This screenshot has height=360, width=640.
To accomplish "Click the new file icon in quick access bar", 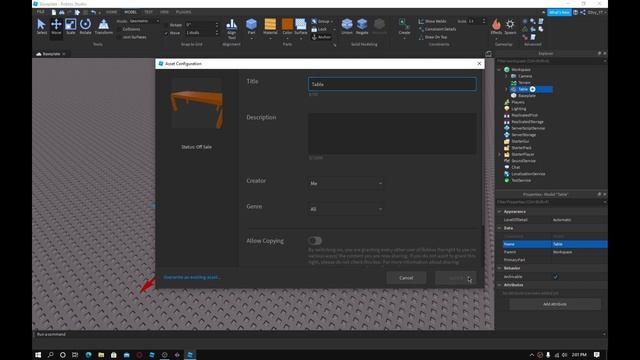I will pyautogui.click(x=54, y=12).
